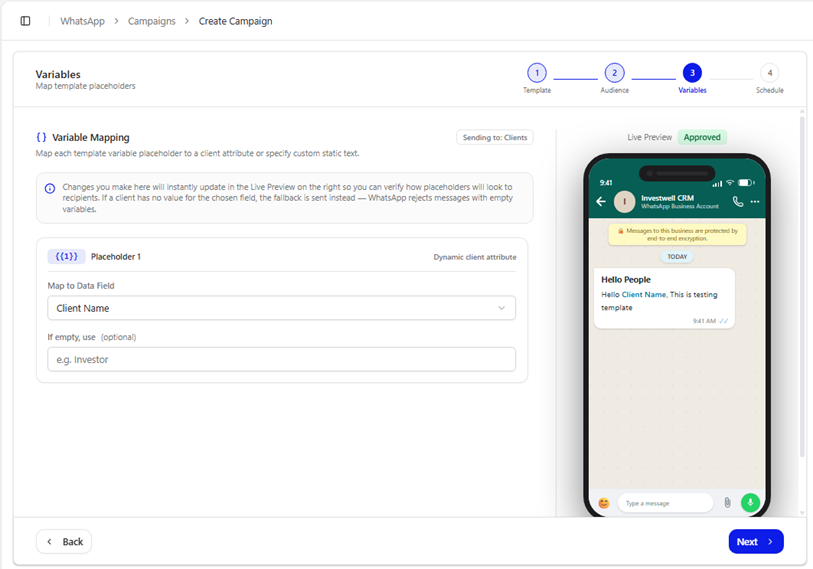Click the 'Dynamic client attribute' label

[x=475, y=257]
